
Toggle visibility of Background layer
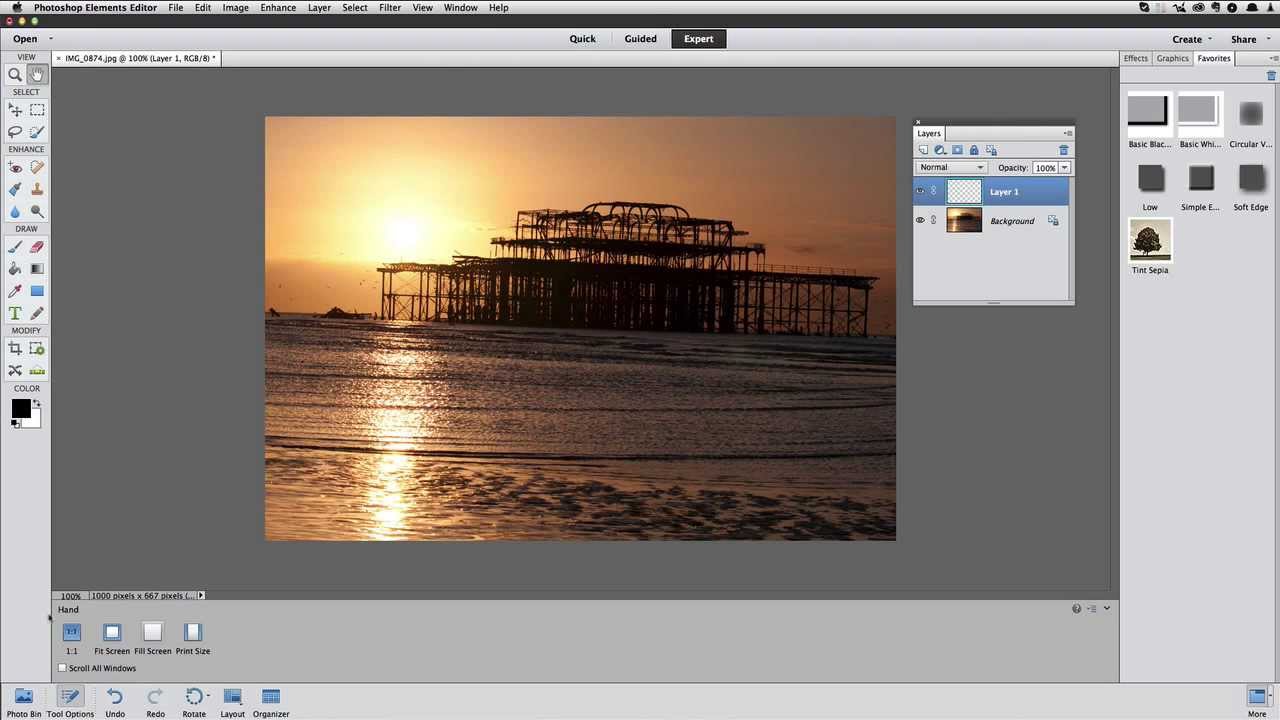point(920,220)
